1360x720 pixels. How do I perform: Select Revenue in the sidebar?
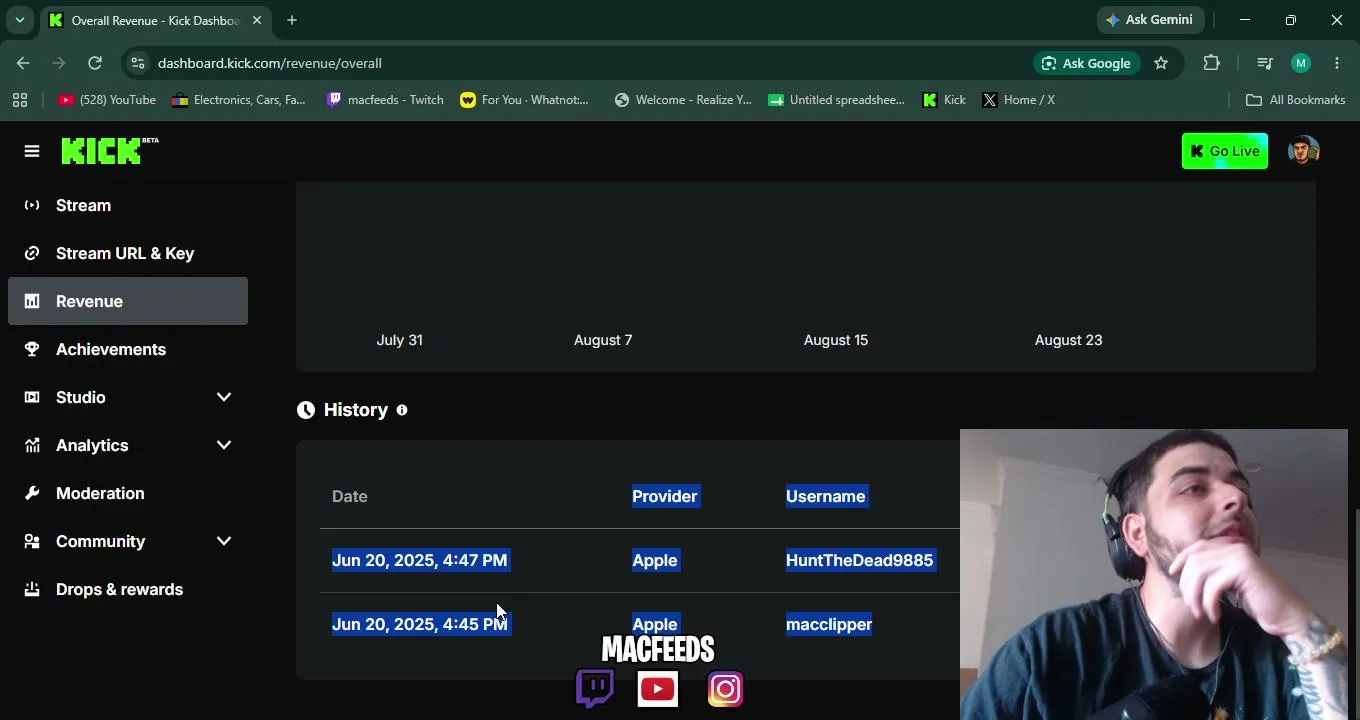pos(128,301)
